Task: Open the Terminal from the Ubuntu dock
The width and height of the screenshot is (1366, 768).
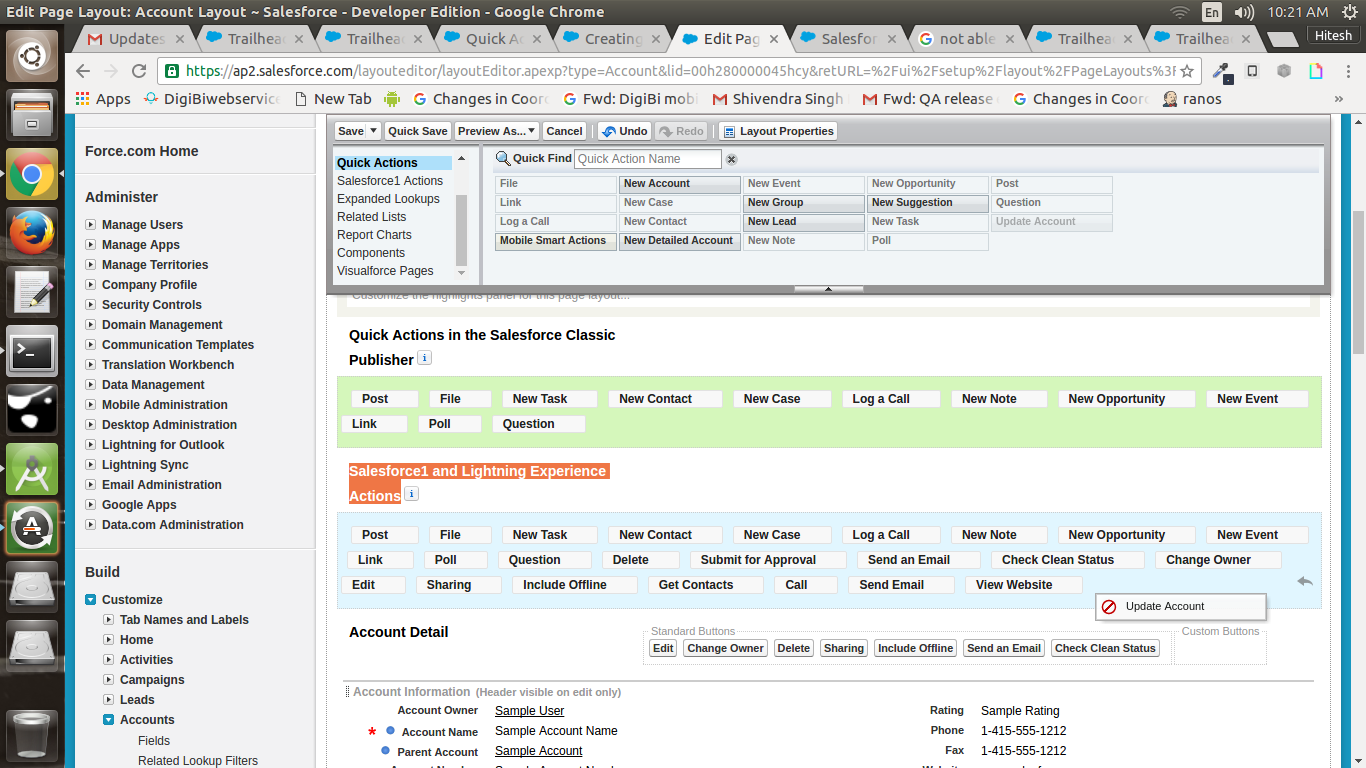Action: [x=32, y=351]
